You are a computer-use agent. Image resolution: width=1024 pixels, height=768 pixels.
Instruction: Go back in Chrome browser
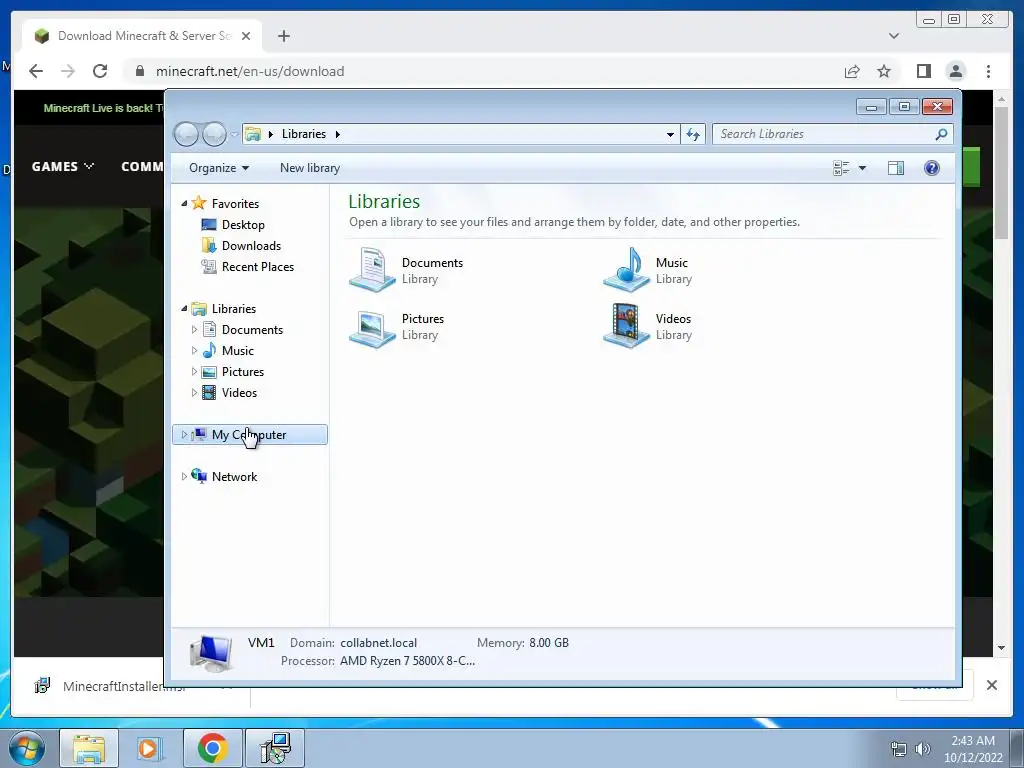pos(36,71)
